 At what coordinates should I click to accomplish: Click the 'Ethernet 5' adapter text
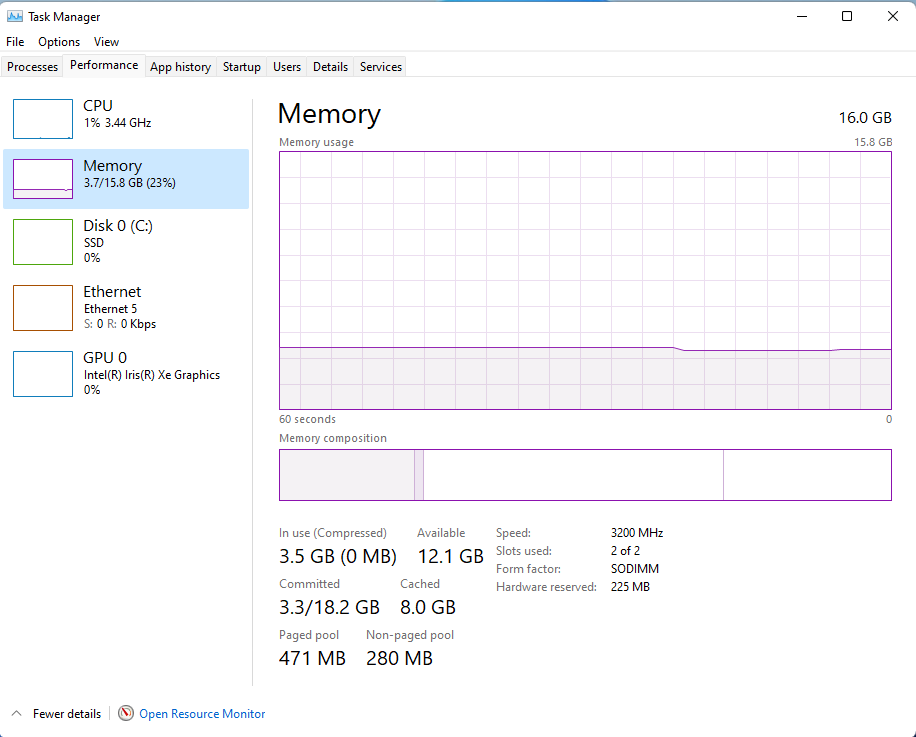pyautogui.click(x=110, y=309)
